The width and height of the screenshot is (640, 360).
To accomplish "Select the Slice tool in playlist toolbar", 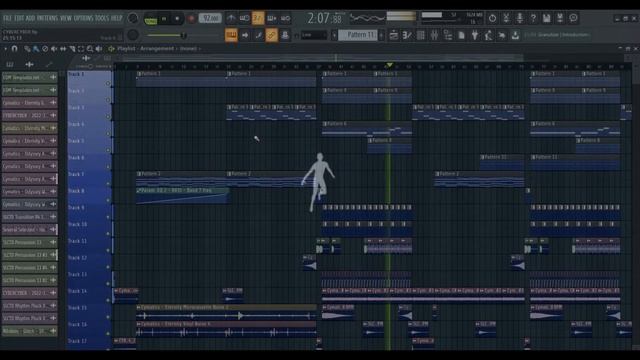I will pyautogui.click(x=72, y=49).
